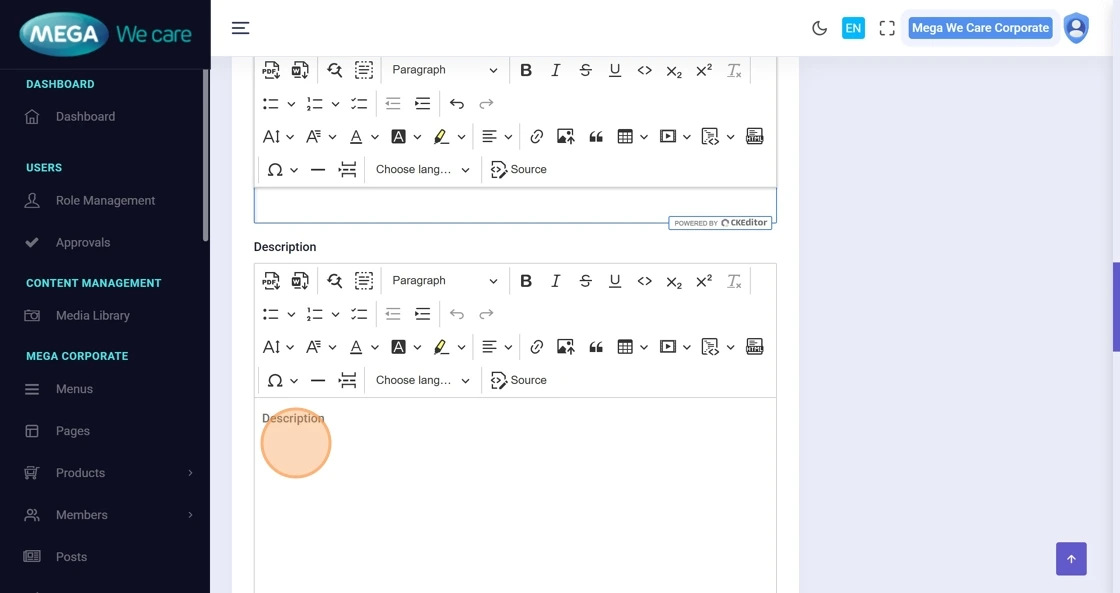Click inside the Description text area

point(515,490)
